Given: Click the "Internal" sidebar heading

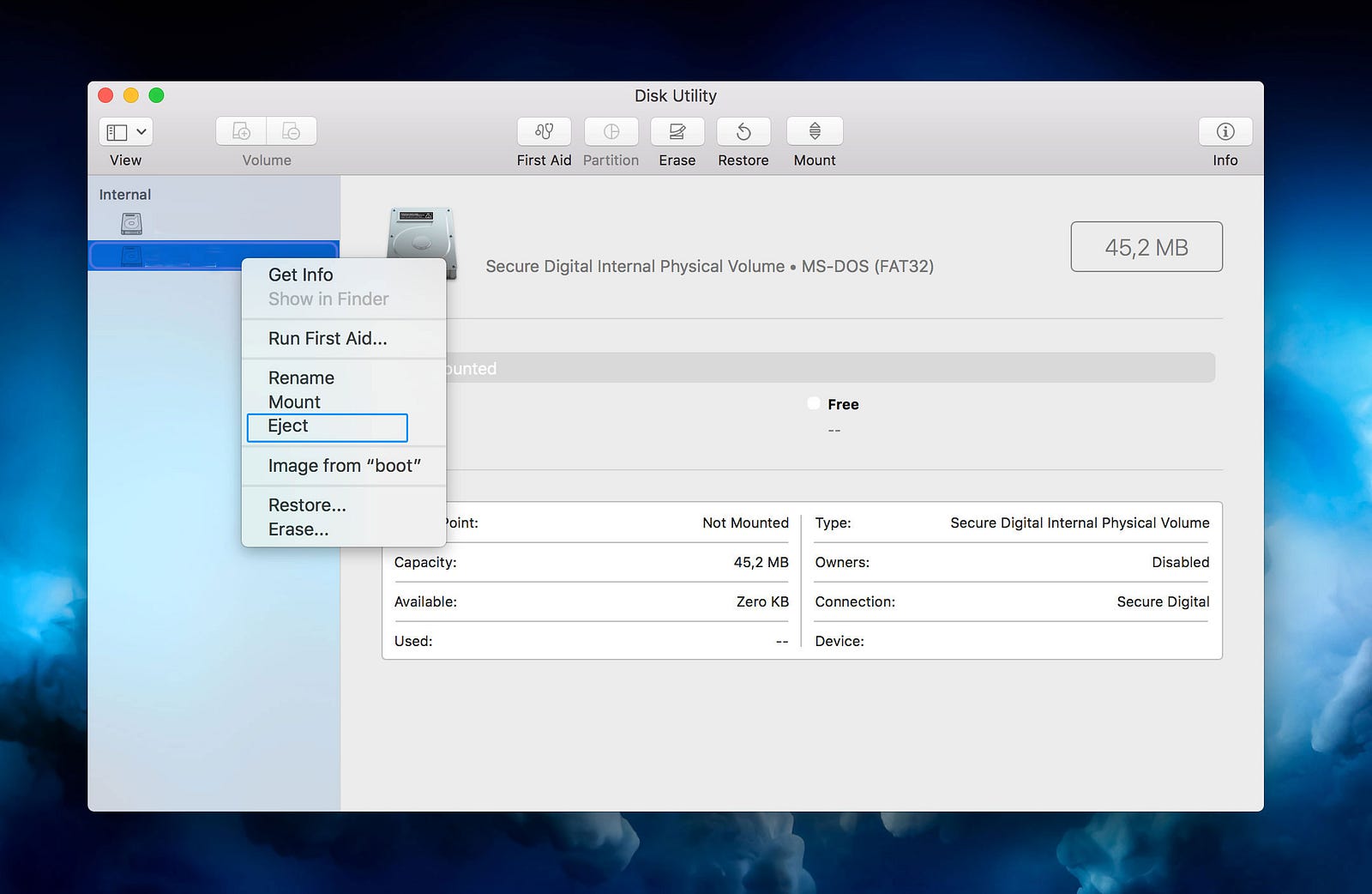Looking at the screenshot, I should (125, 195).
